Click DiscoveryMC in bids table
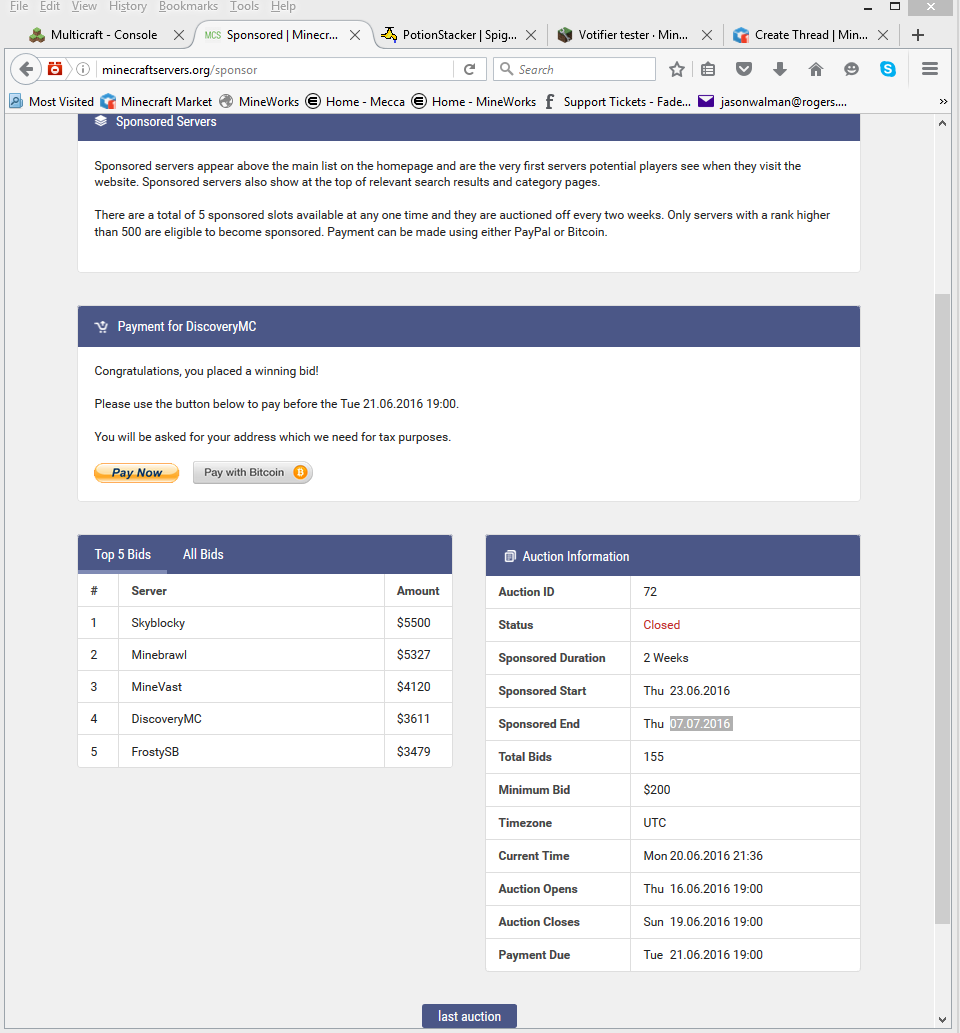Viewport: 960px width, 1033px height. (166, 719)
